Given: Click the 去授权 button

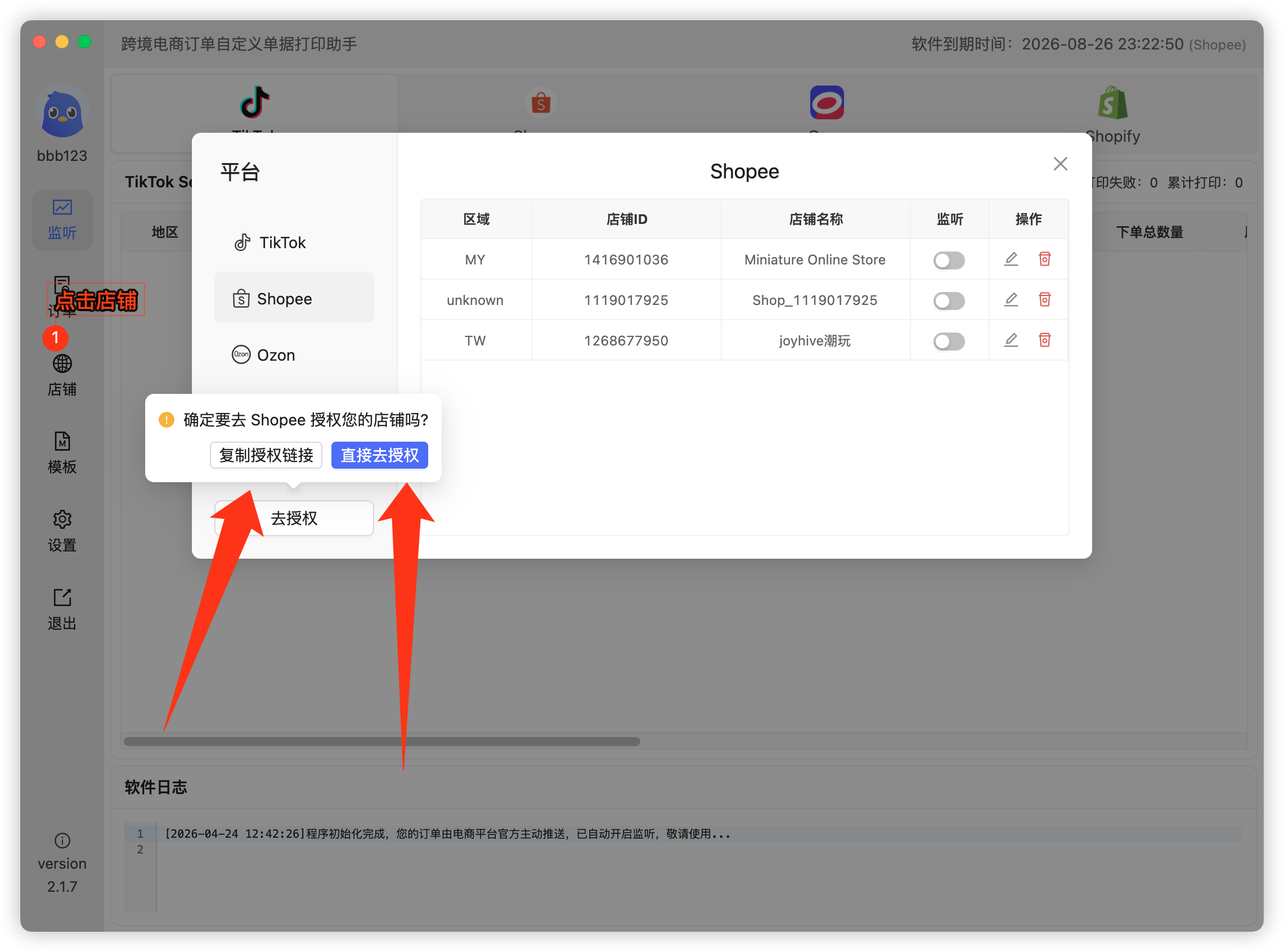Looking at the screenshot, I should pyautogui.click(x=294, y=518).
